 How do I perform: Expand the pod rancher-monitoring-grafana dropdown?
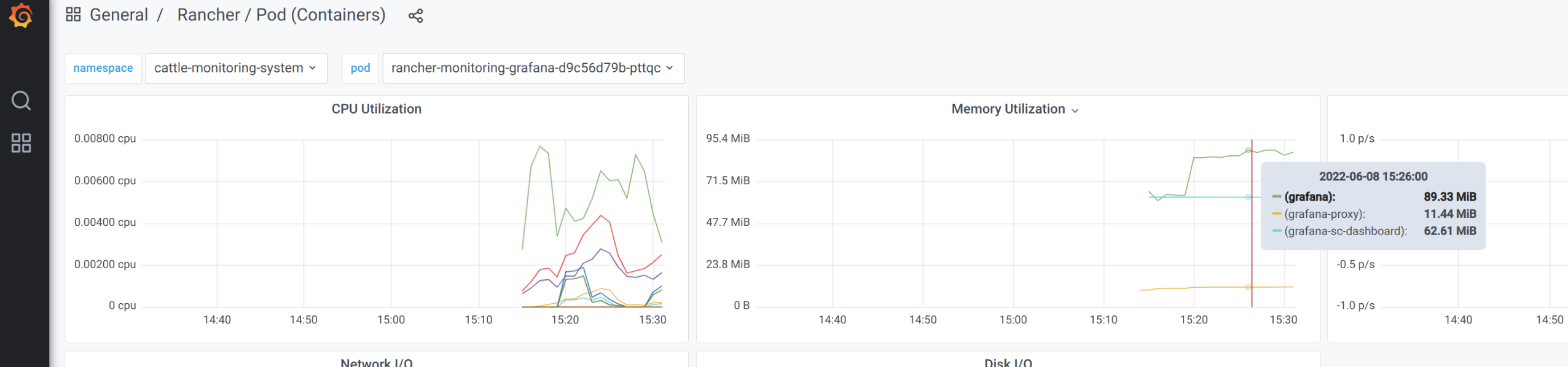click(533, 68)
